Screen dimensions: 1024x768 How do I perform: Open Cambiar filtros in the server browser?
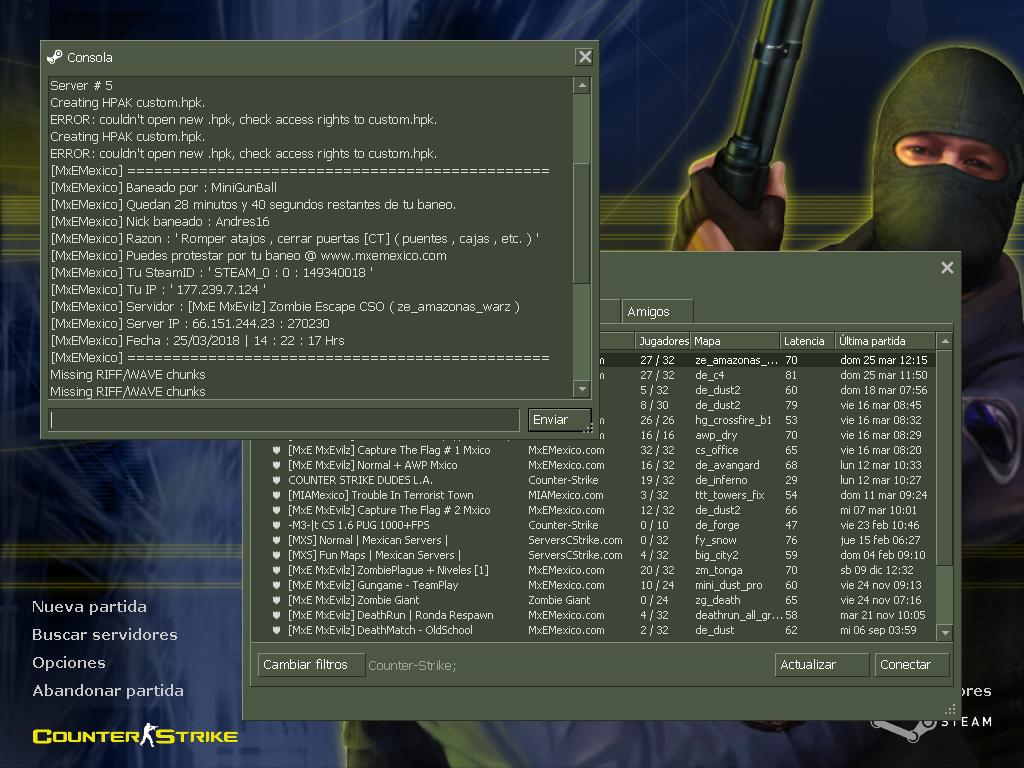(x=311, y=665)
